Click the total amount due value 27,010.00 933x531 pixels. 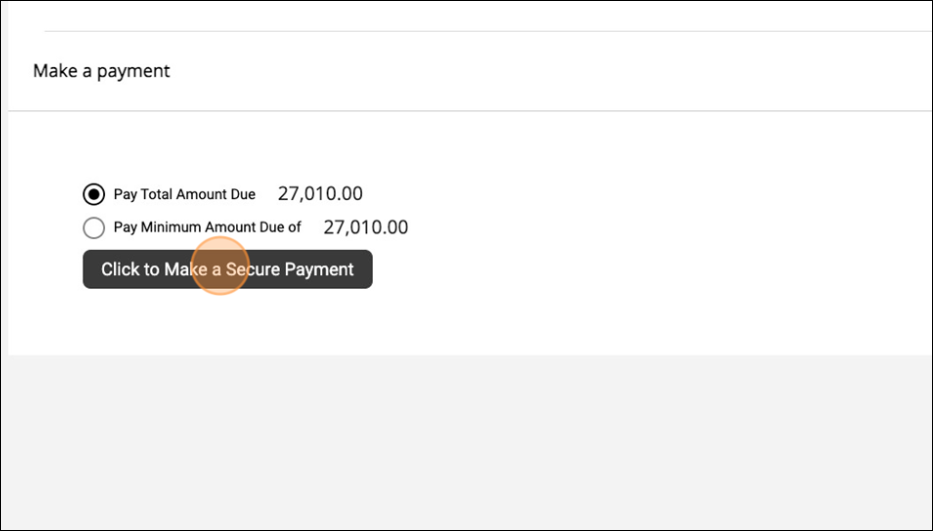click(320, 194)
